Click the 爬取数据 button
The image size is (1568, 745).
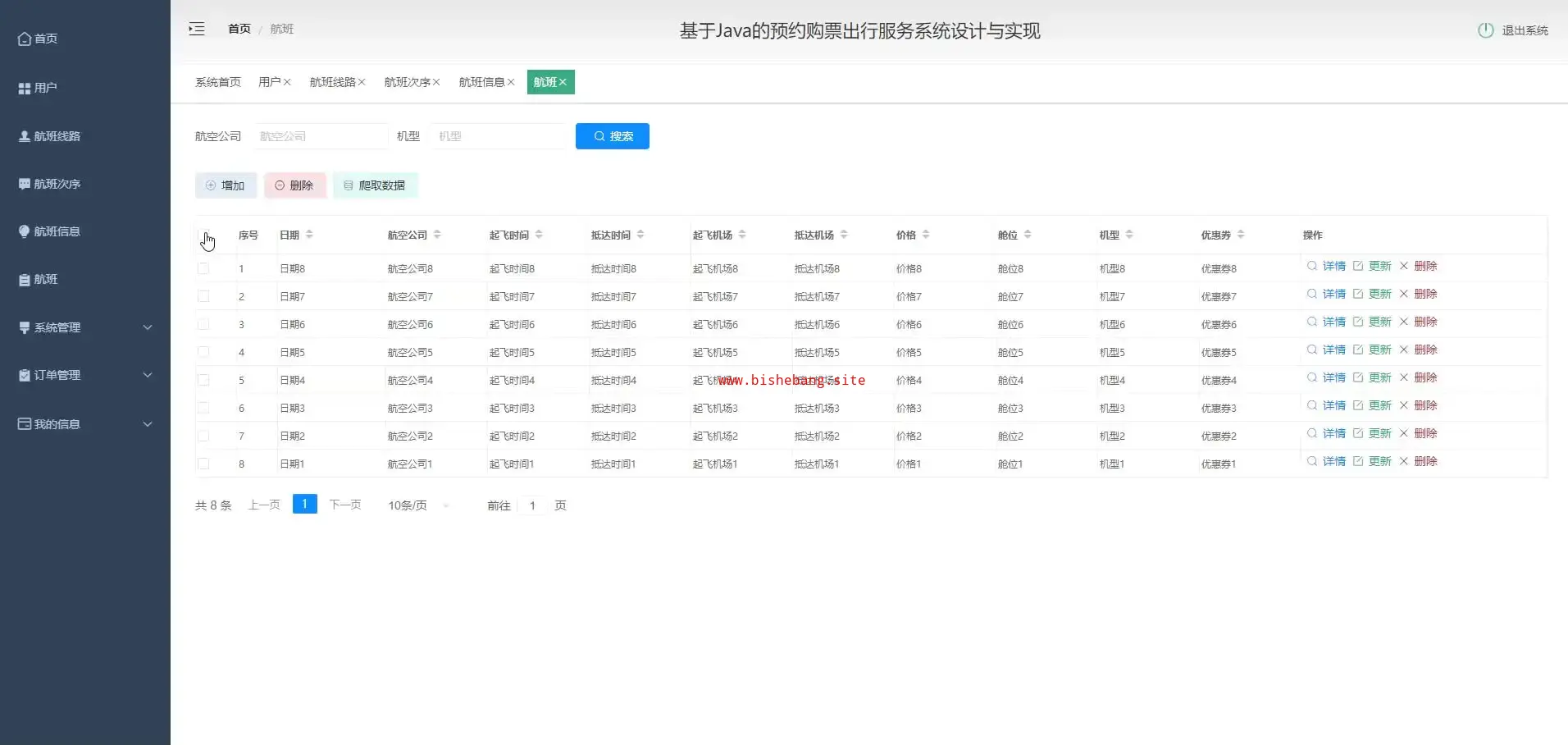(x=375, y=185)
